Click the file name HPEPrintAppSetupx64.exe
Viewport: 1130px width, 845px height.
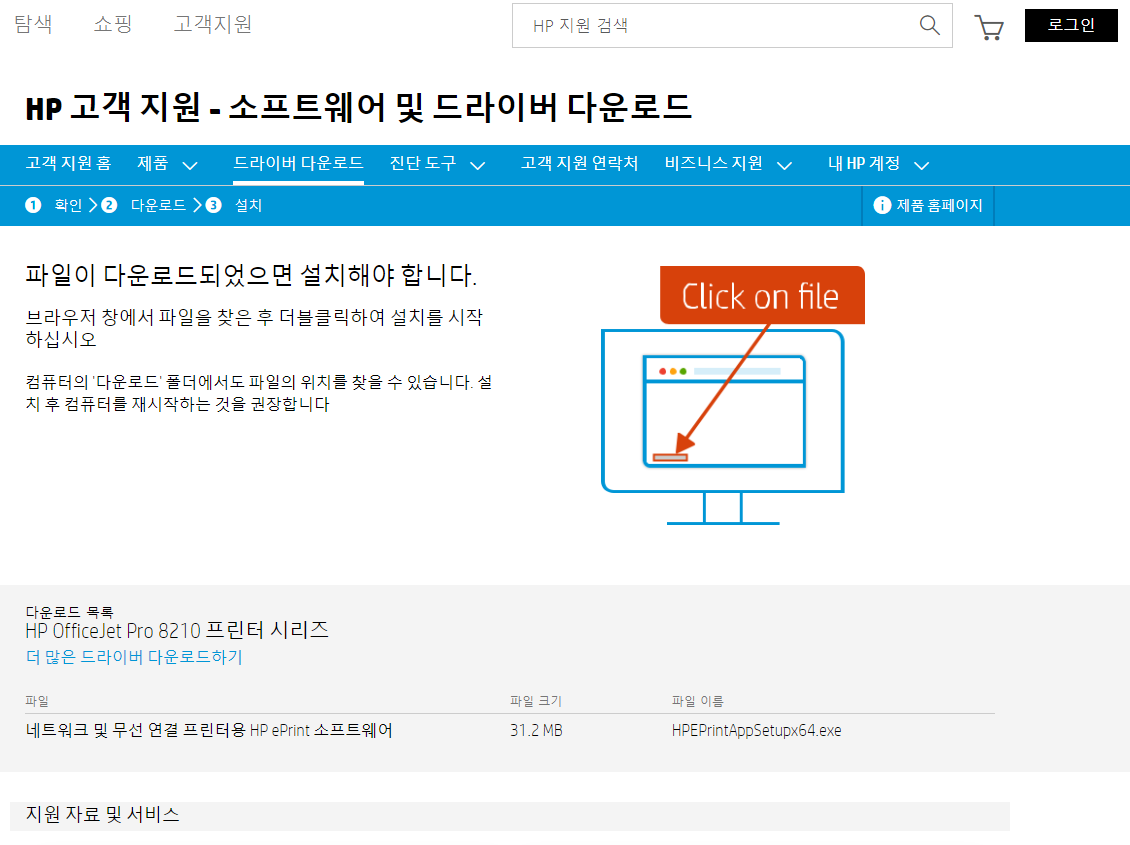click(x=756, y=730)
